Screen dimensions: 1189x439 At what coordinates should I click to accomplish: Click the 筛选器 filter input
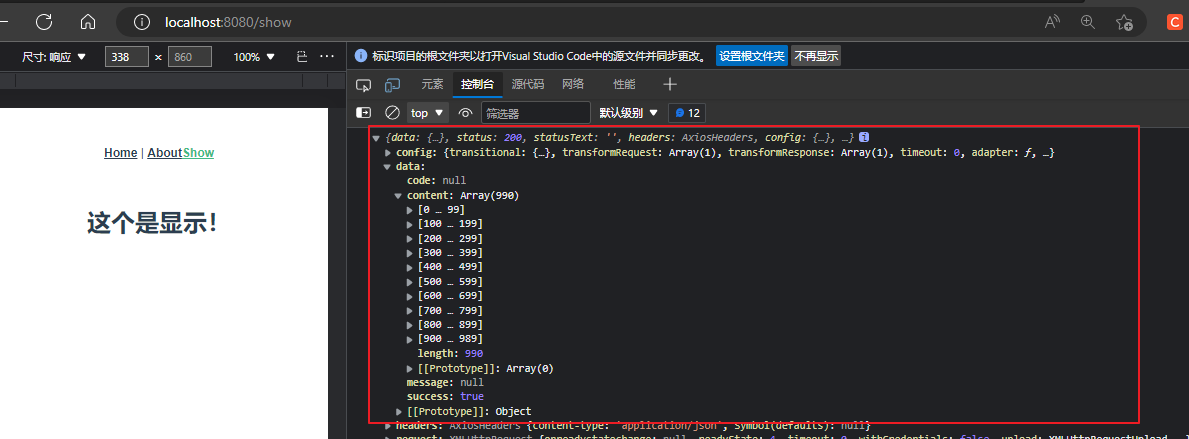click(535, 113)
